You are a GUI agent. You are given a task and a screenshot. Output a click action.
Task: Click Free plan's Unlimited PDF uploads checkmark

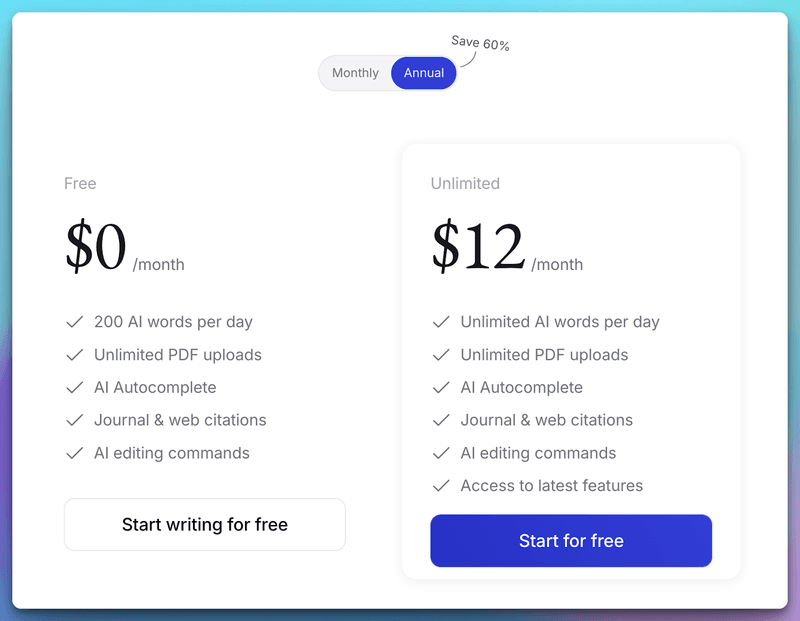[x=74, y=355]
